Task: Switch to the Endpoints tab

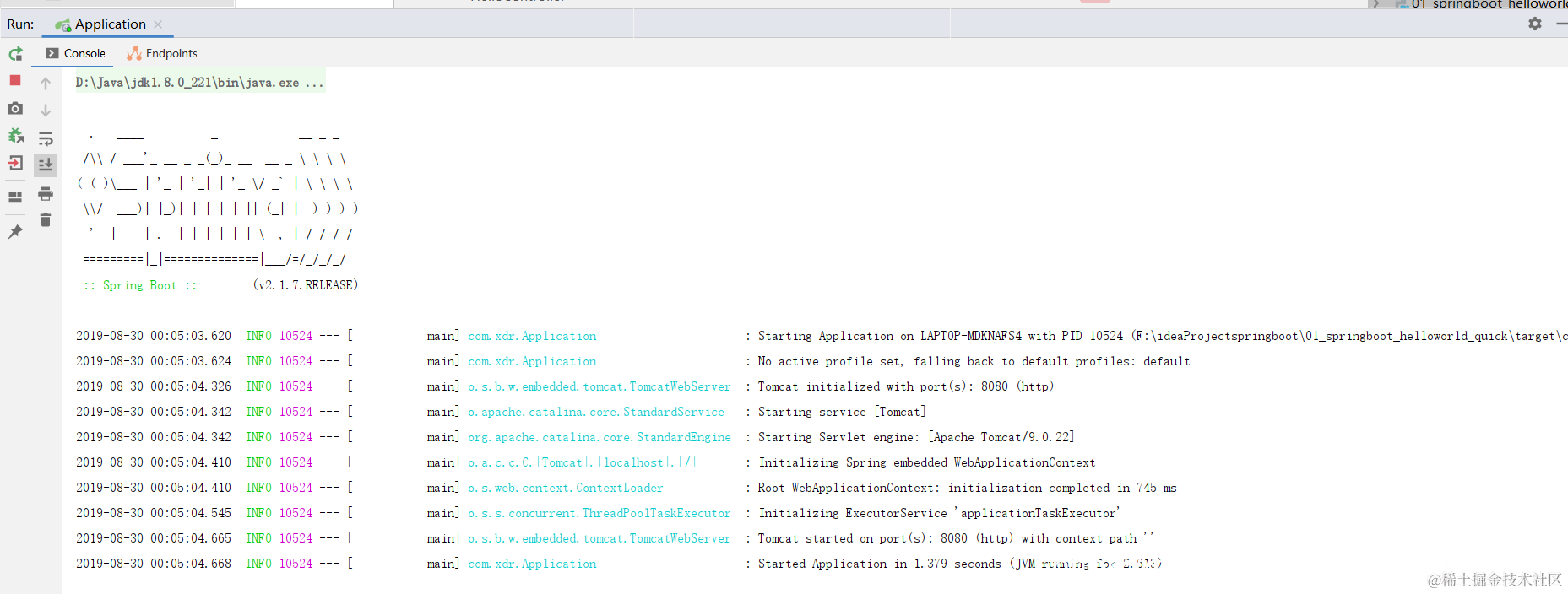Action: point(162,53)
